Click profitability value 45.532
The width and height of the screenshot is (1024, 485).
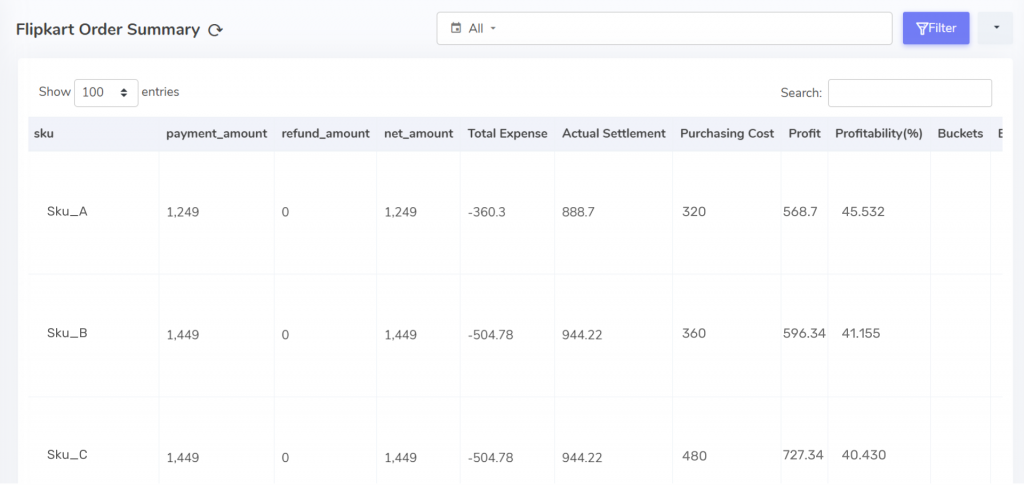coord(863,211)
